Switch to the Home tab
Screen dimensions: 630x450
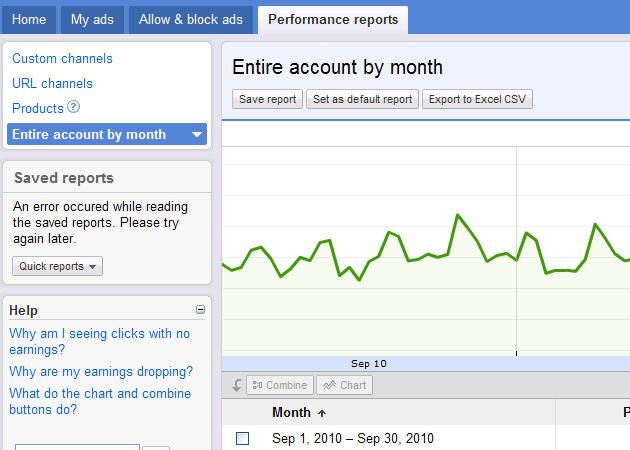click(x=29, y=19)
